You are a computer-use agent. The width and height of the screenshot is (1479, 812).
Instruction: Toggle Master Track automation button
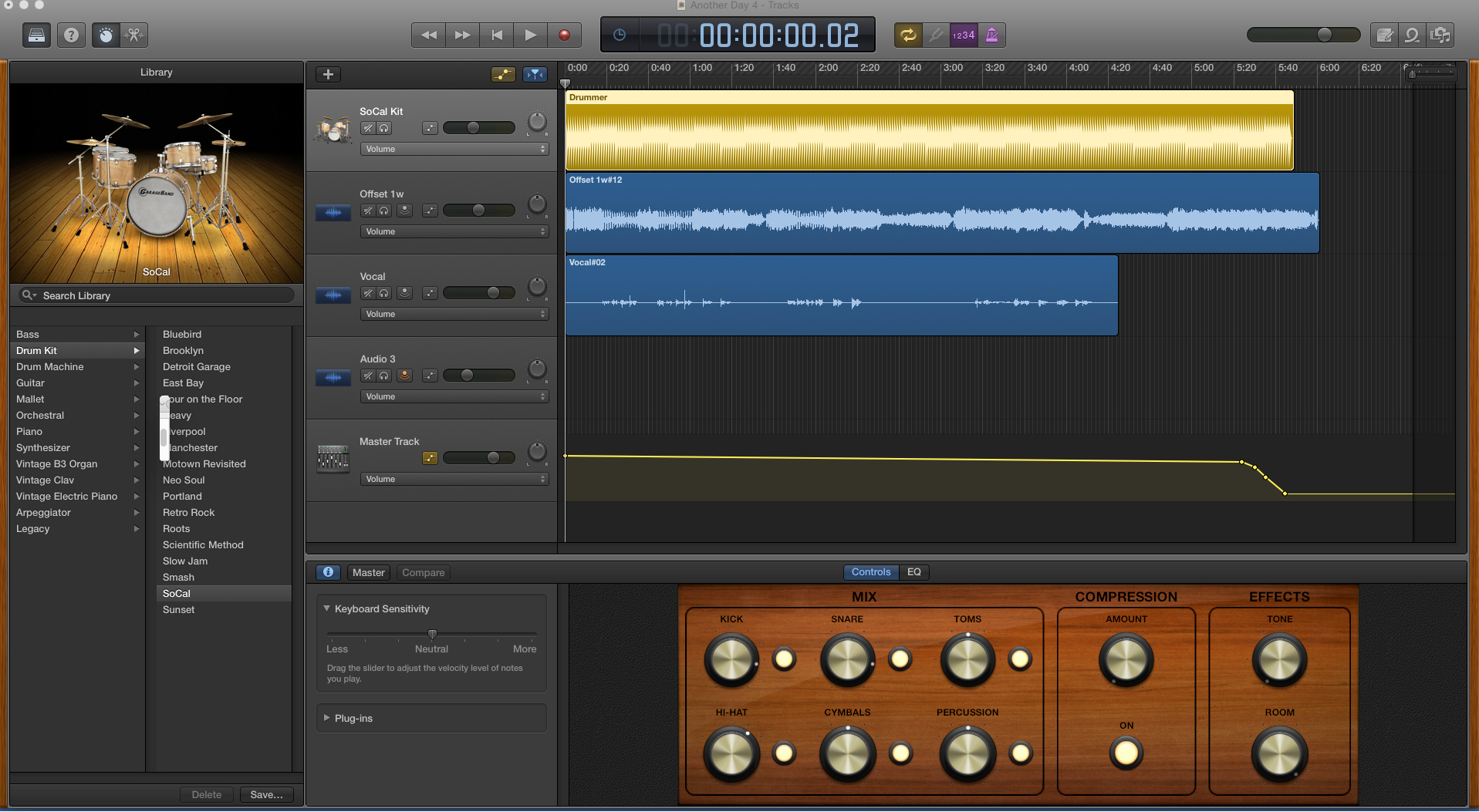click(430, 458)
